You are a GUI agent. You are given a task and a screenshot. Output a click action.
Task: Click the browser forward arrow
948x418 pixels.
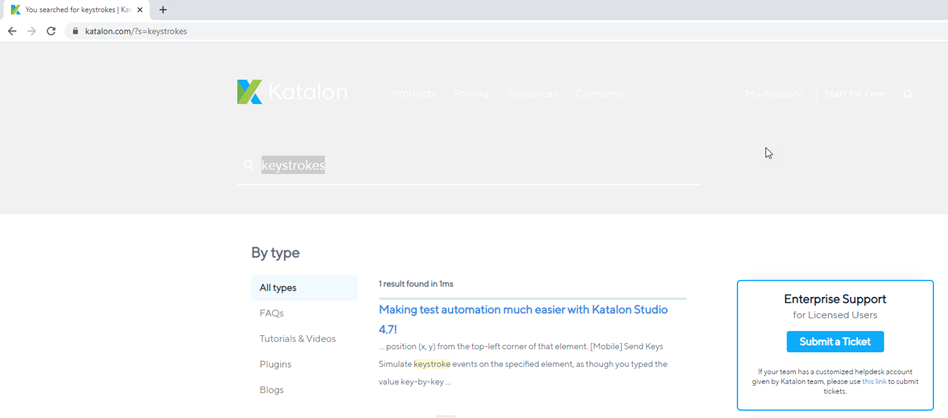click(31, 31)
